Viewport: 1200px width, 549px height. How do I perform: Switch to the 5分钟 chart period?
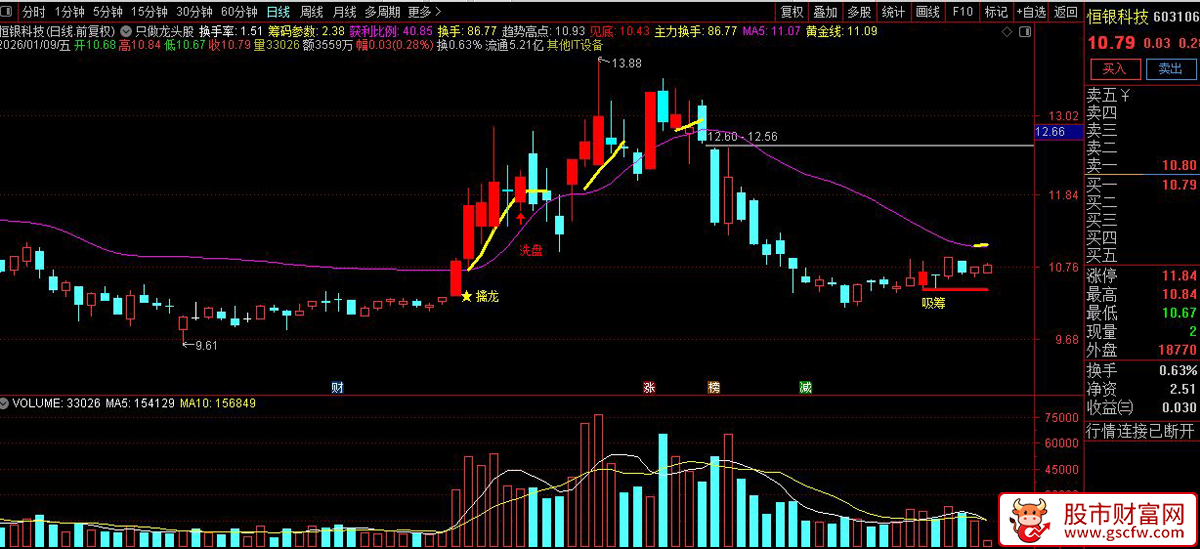click(108, 12)
